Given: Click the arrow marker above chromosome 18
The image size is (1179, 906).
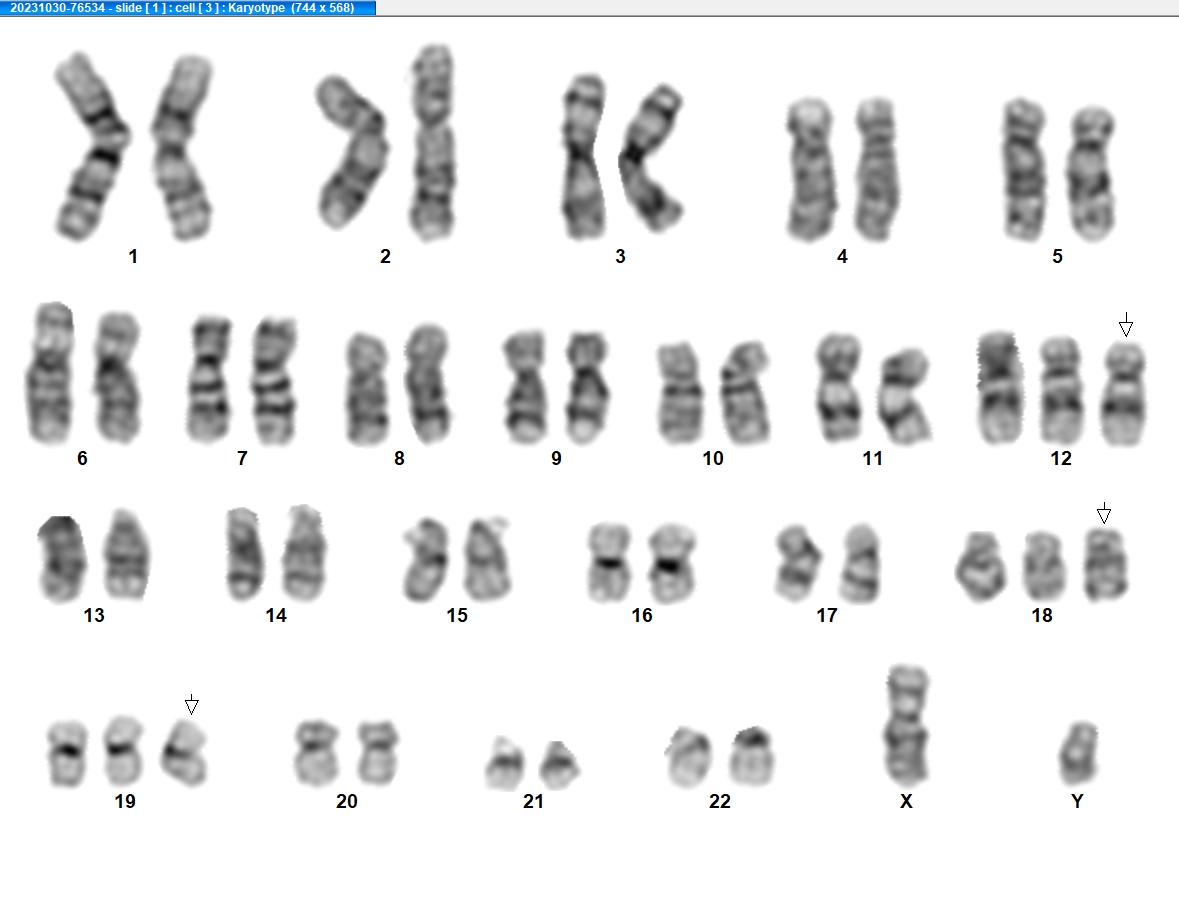Looking at the screenshot, I should point(1104,513).
